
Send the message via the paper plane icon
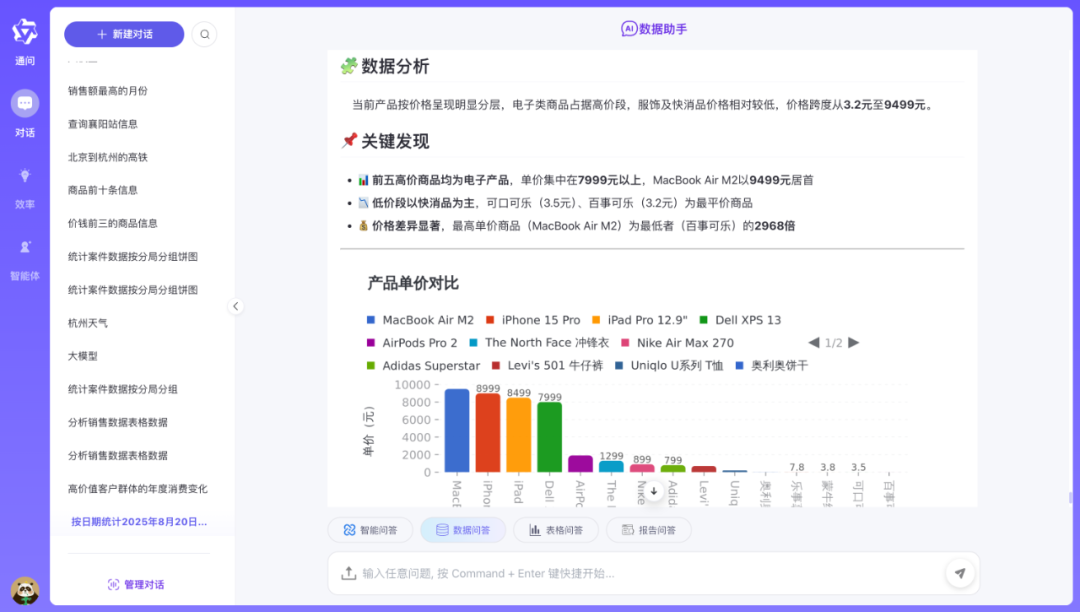click(x=959, y=572)
